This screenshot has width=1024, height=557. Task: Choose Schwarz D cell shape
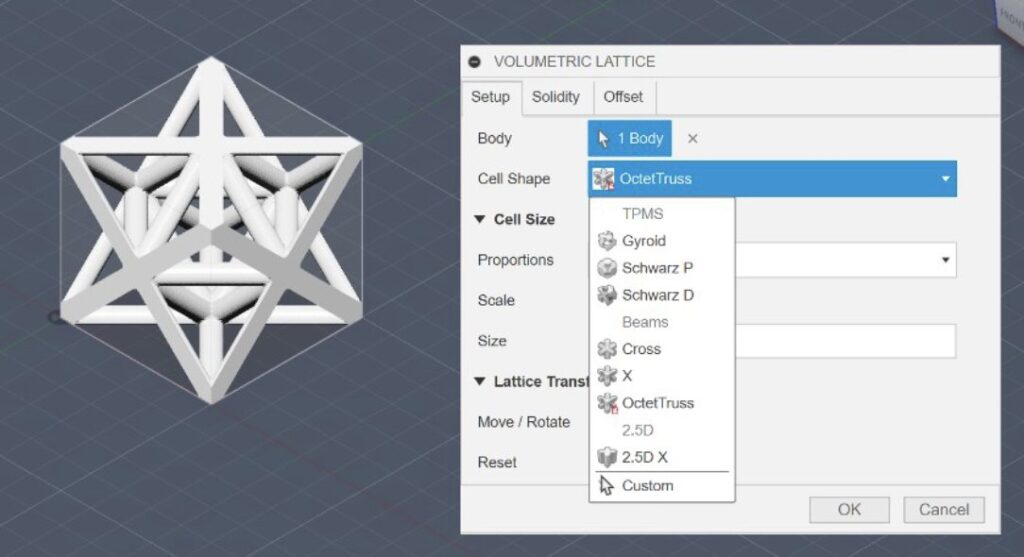(662, 295)
